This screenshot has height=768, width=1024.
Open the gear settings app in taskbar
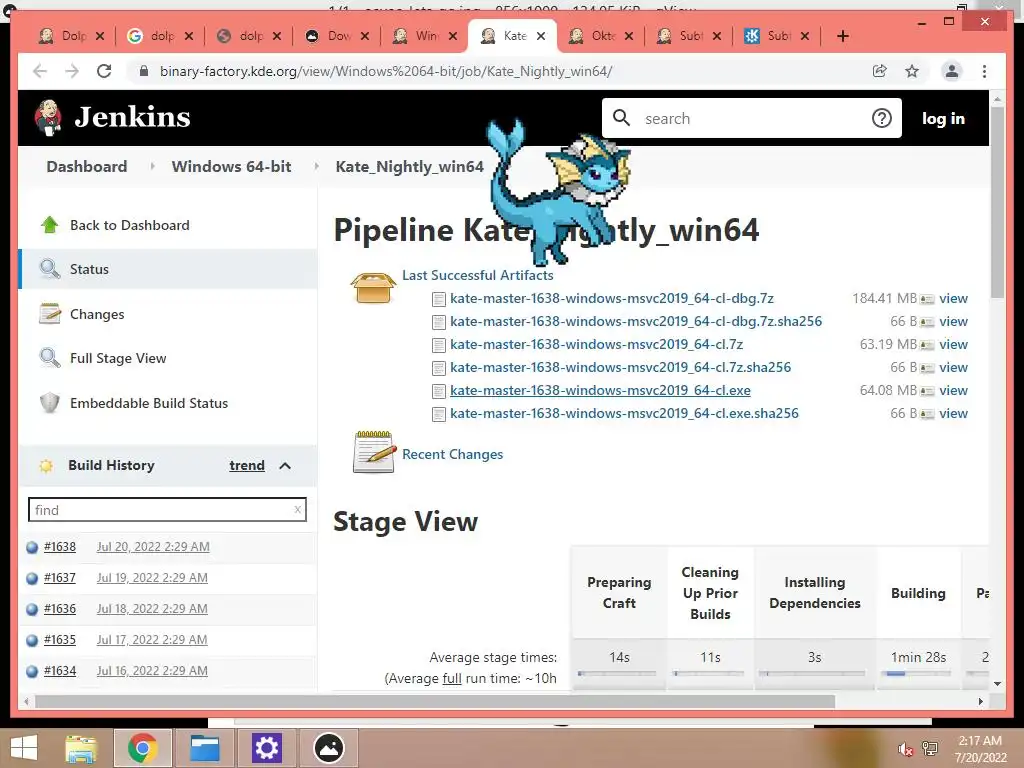pos(266,748)
